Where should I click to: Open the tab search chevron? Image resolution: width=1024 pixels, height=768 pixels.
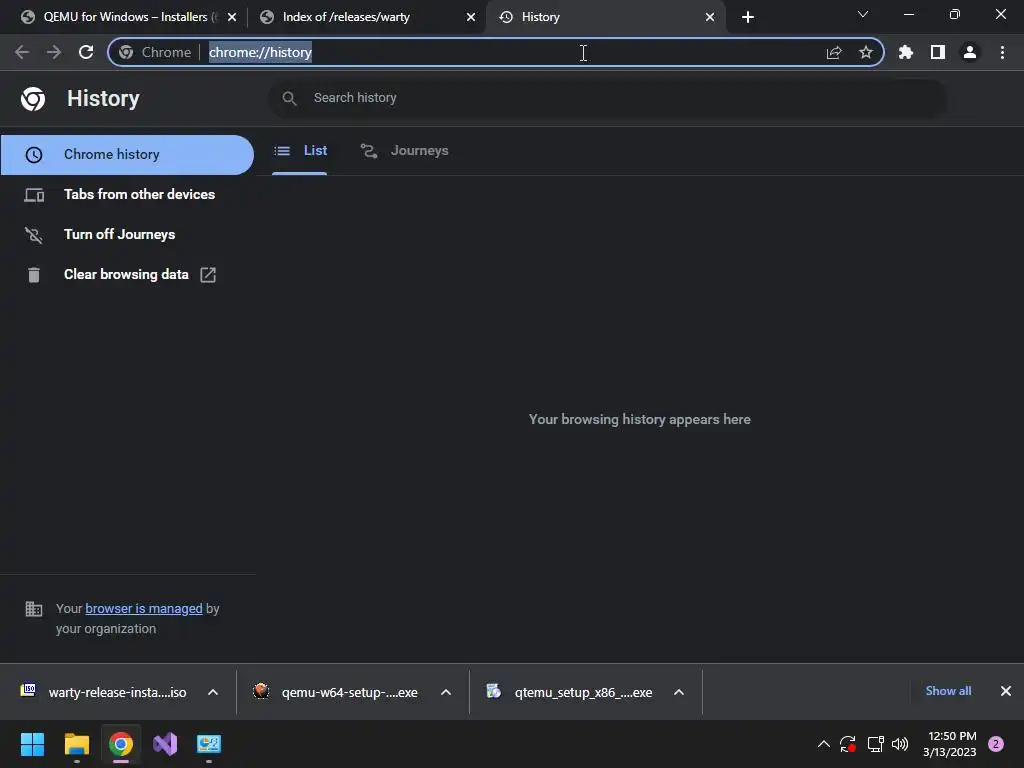[x=863, y=14]
